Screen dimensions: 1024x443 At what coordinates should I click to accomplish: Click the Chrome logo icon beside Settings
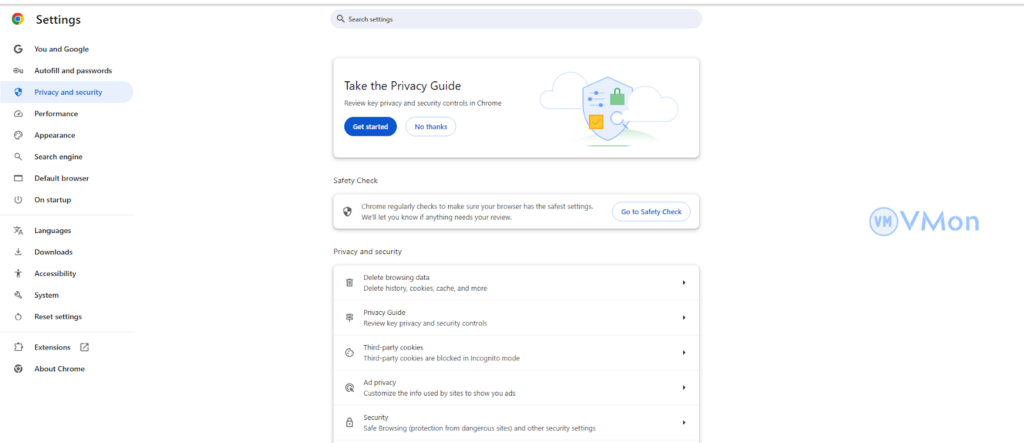click(18, 19)
